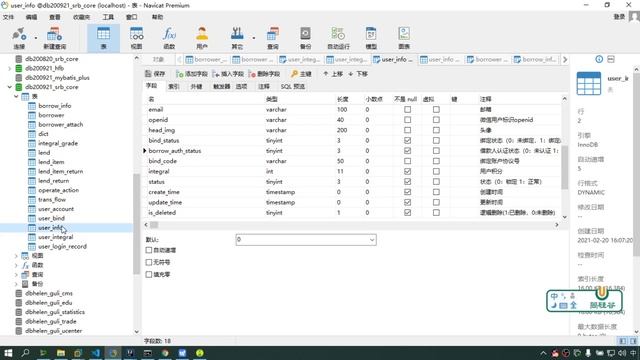This screenshot has width=640, height=360.
Task: Switch to the Fields tab
Action: click(151, 86)
